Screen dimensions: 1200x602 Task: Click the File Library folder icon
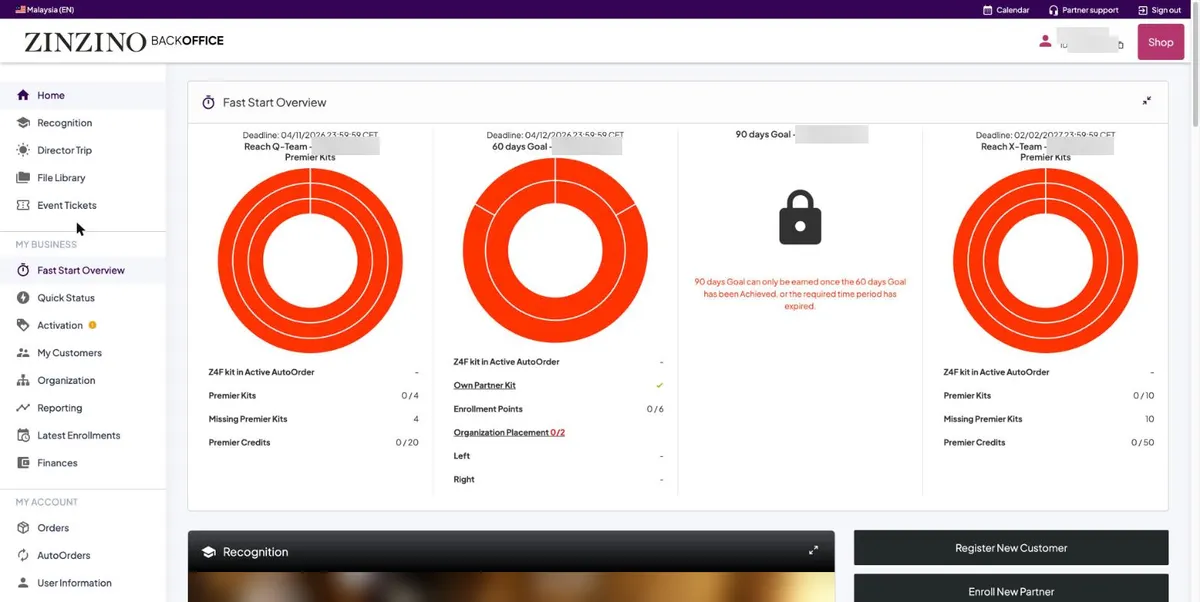[23, 178]
